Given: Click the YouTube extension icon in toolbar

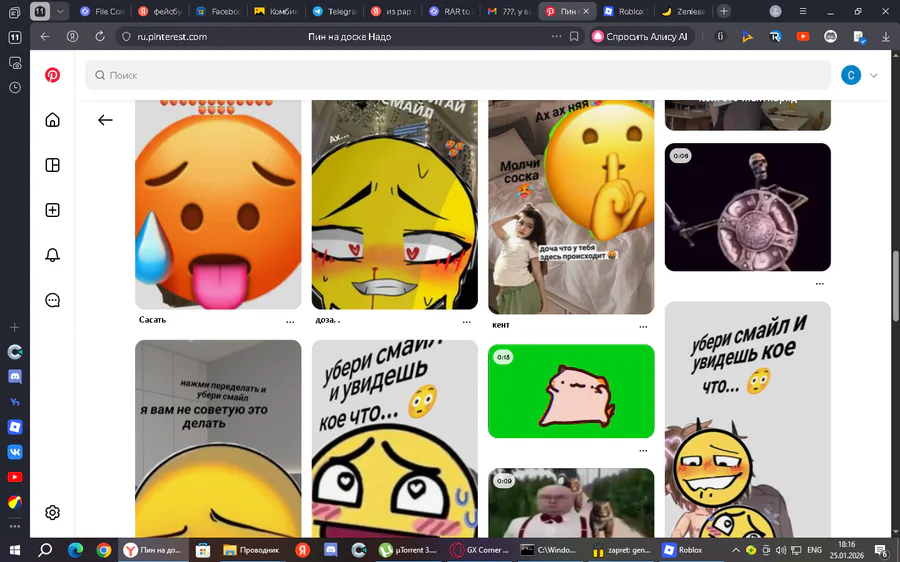Looking at the screenshot, I should (802, 37).
